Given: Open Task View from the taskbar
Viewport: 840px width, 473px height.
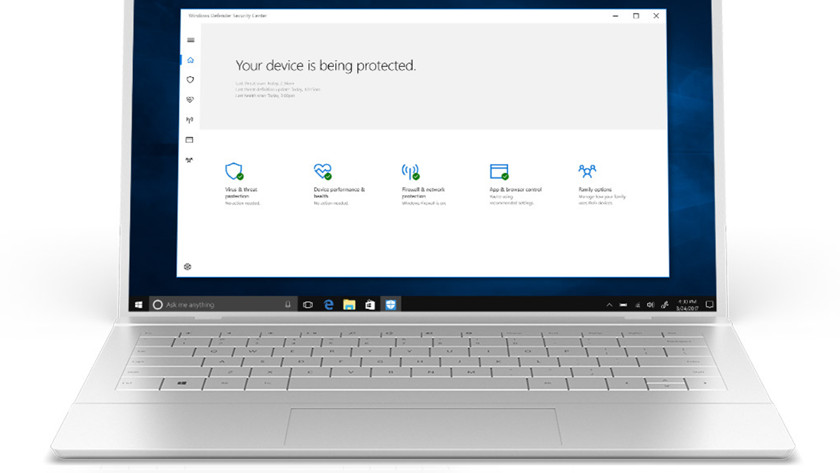Looking at the screenshot, I should [x=308, y=303].
